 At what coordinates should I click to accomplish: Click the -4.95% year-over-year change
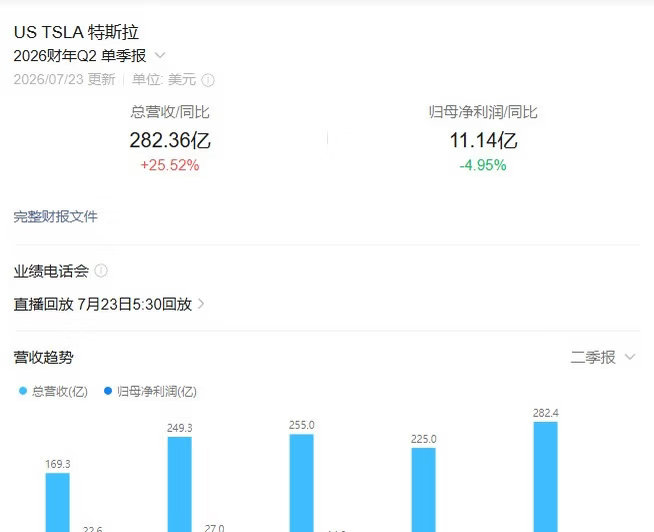[483, 165]
